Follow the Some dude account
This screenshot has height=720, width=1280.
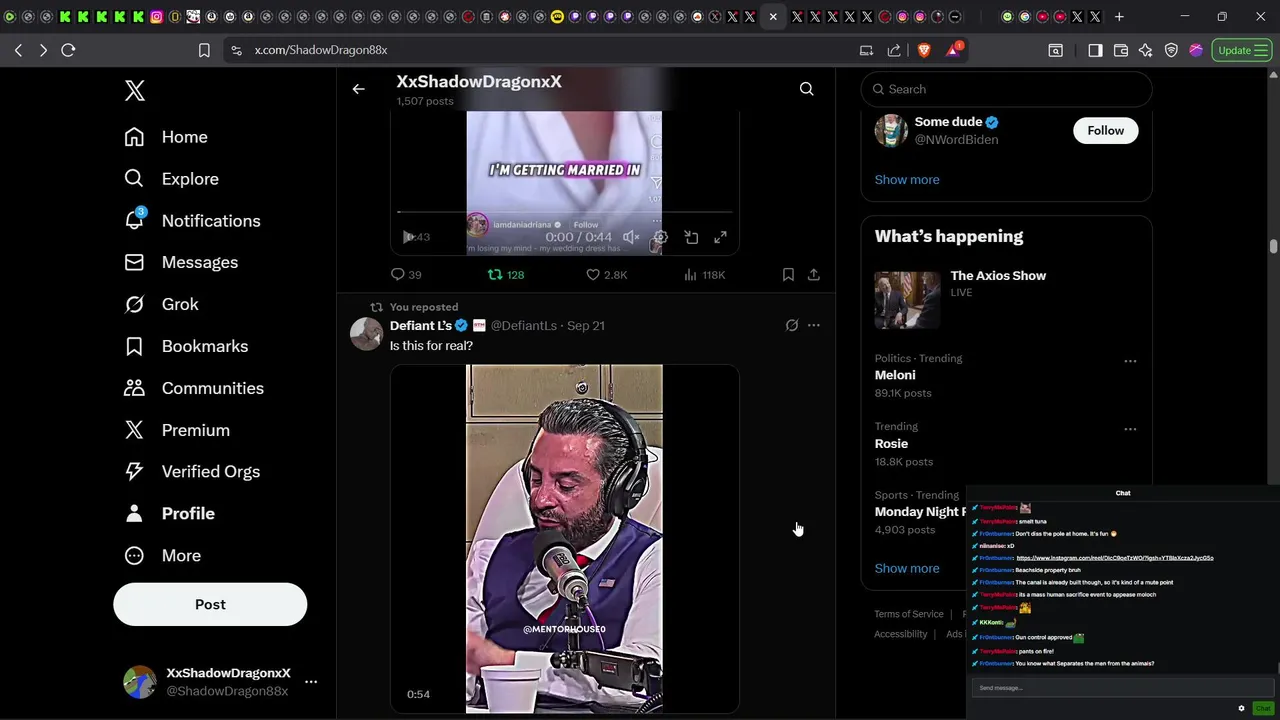pos(1105,131)
